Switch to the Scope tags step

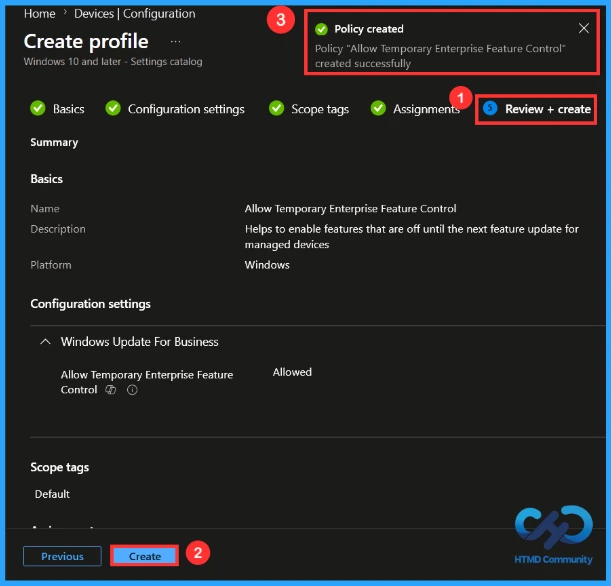(x=320, y=109)
